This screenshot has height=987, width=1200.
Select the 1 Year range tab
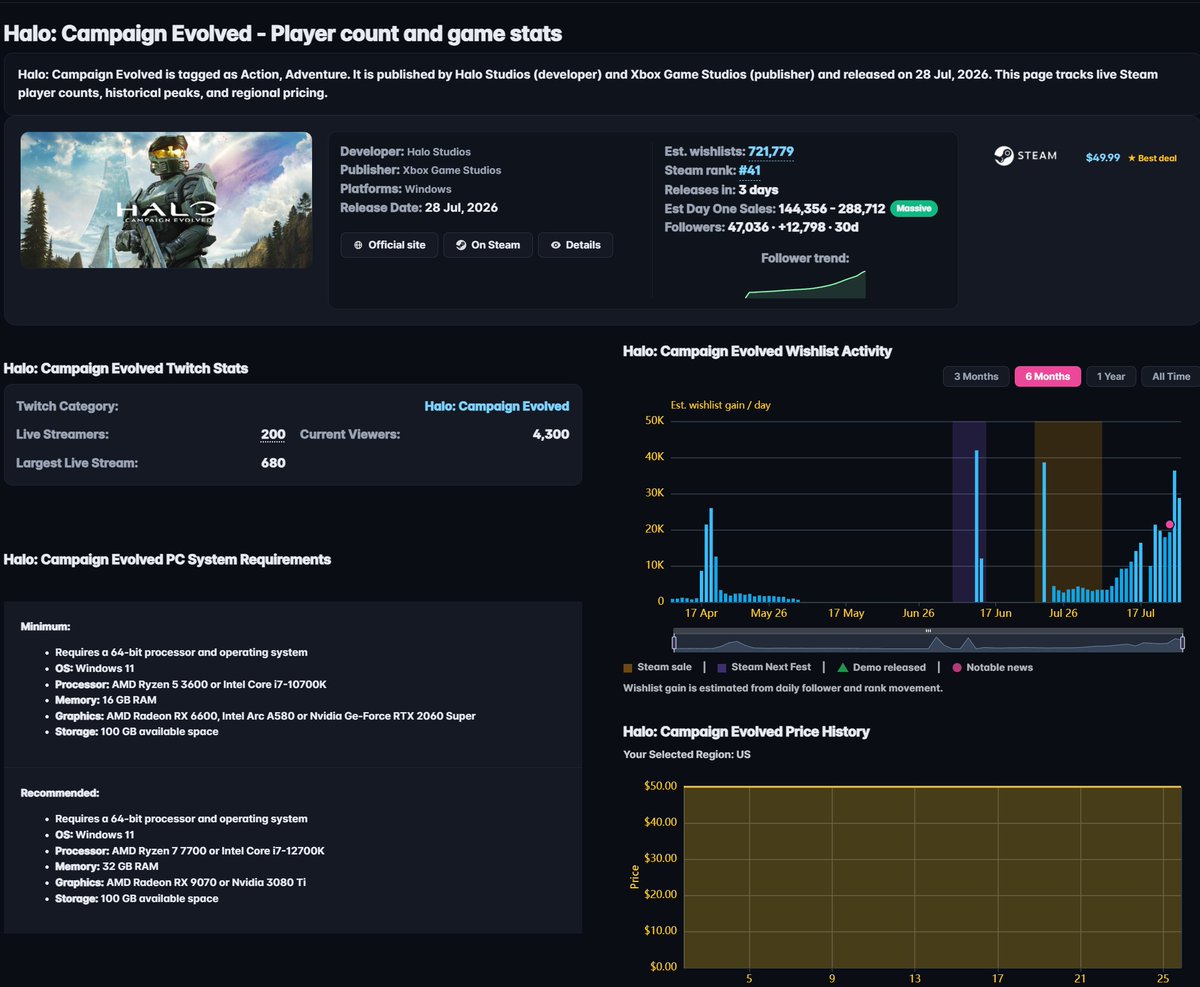coord(1111,376)
